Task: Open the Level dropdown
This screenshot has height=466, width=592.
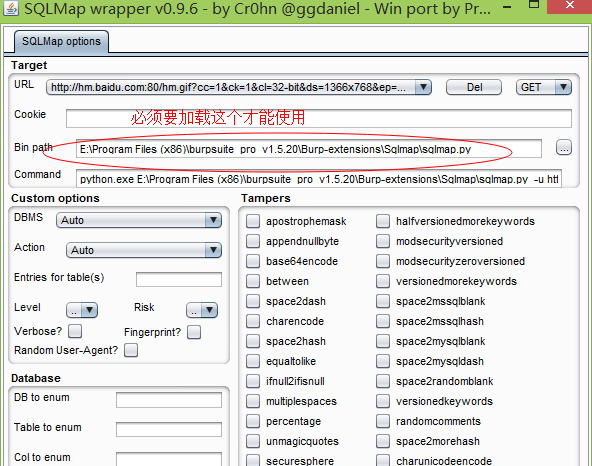Action: pos(82,310)
